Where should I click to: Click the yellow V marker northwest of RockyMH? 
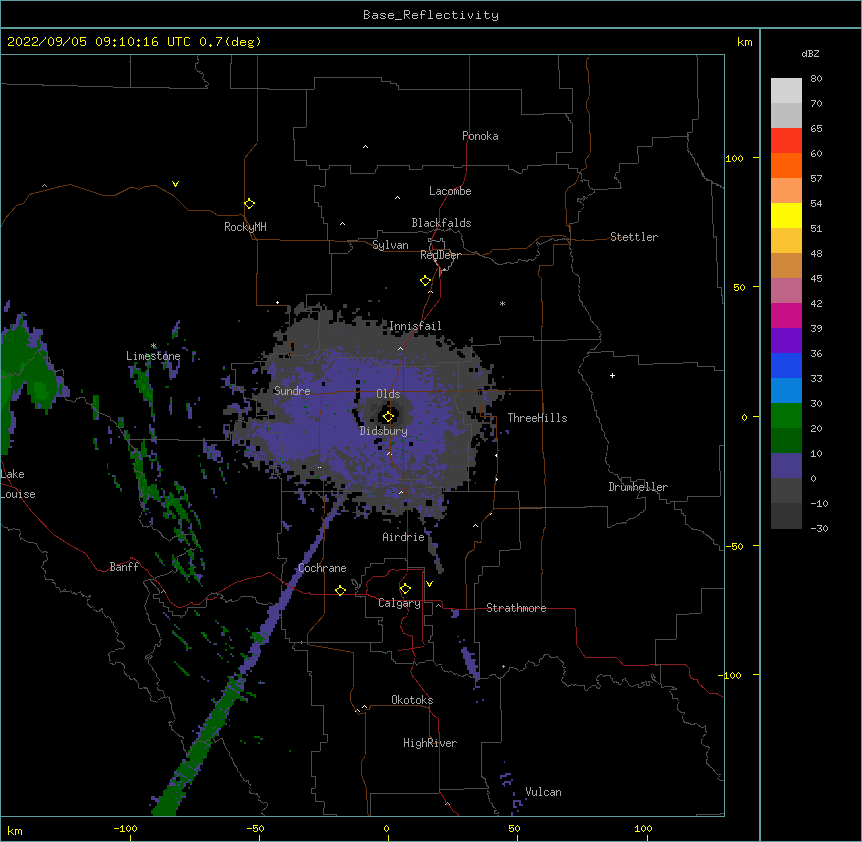(175, 184)
